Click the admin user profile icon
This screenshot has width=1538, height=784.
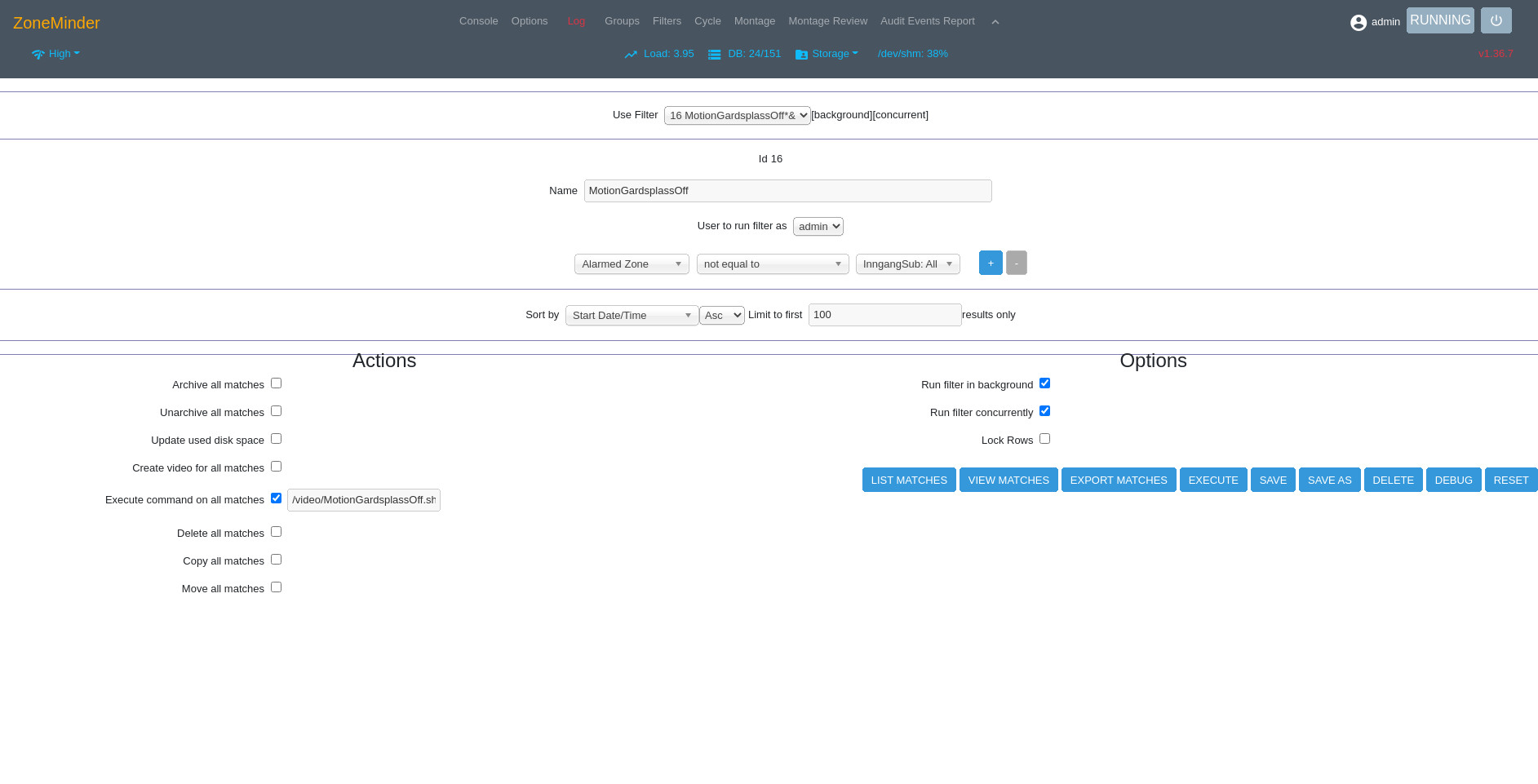click(1358, 22)
